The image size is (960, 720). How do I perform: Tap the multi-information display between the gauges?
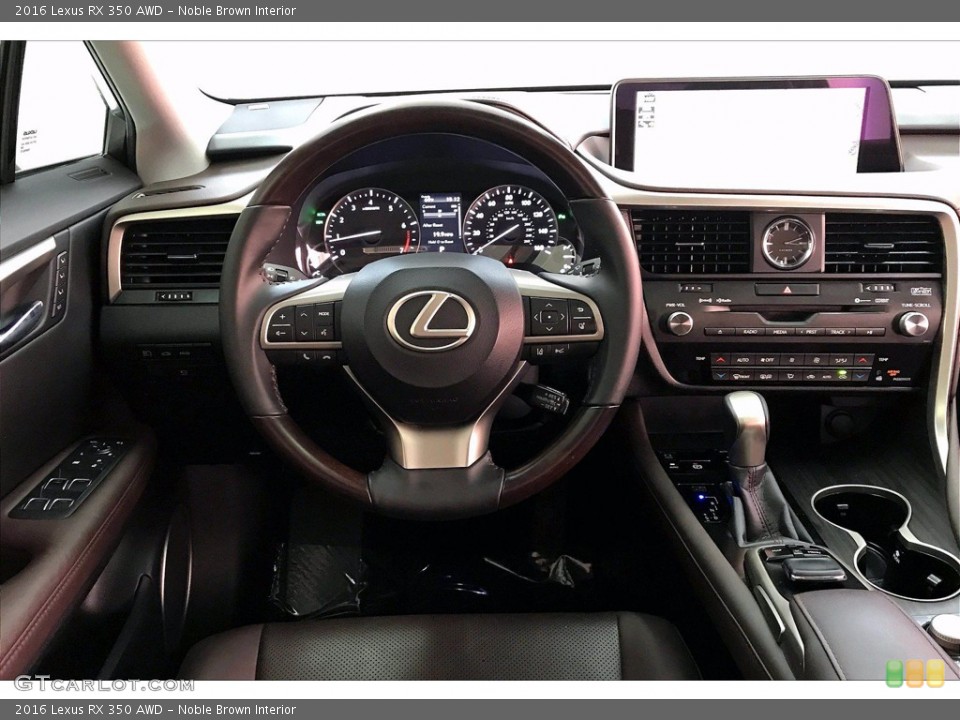tap(441, 222)
